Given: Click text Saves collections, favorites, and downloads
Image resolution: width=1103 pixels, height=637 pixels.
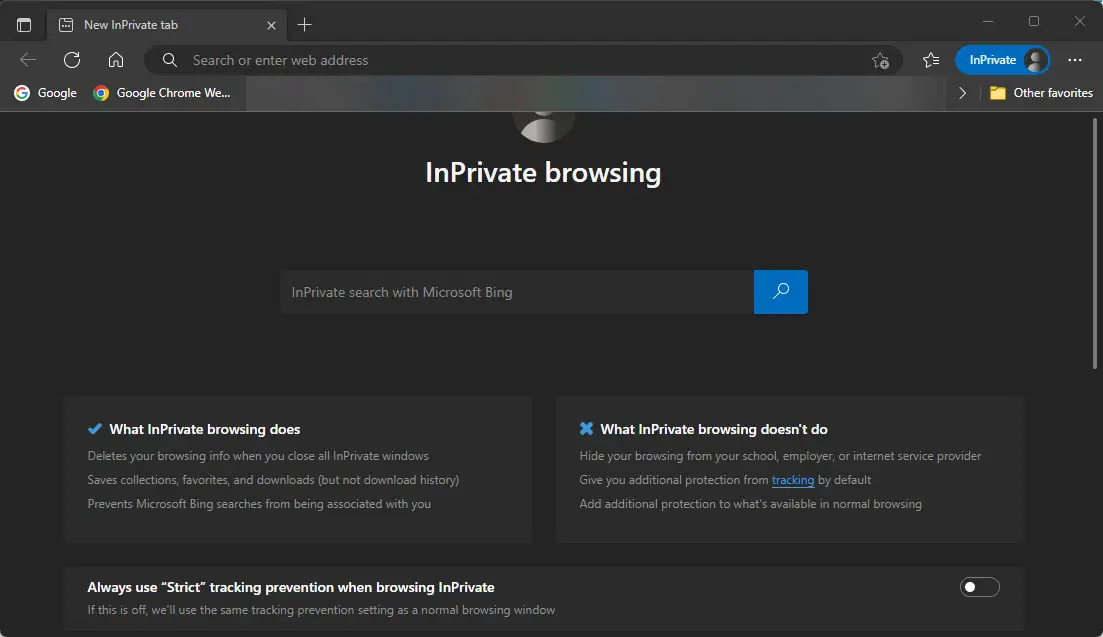Looking at the screenshot, I should pos(273,480).
